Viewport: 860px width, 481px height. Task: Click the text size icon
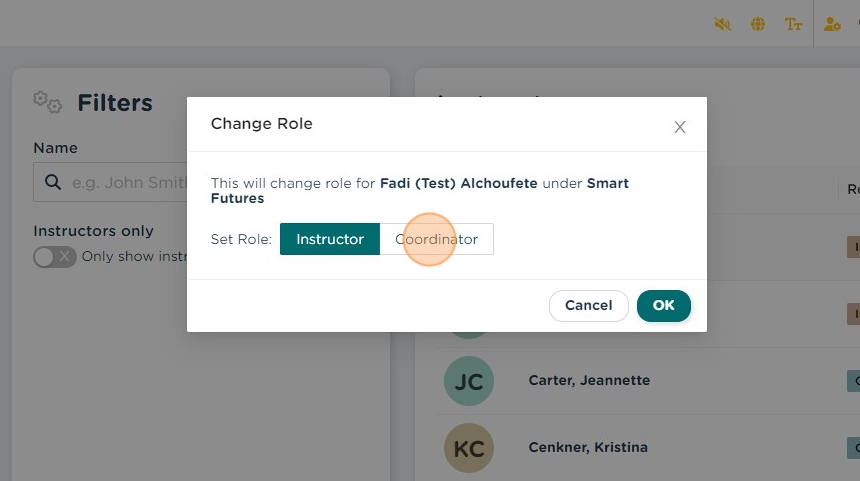(794, 24)
